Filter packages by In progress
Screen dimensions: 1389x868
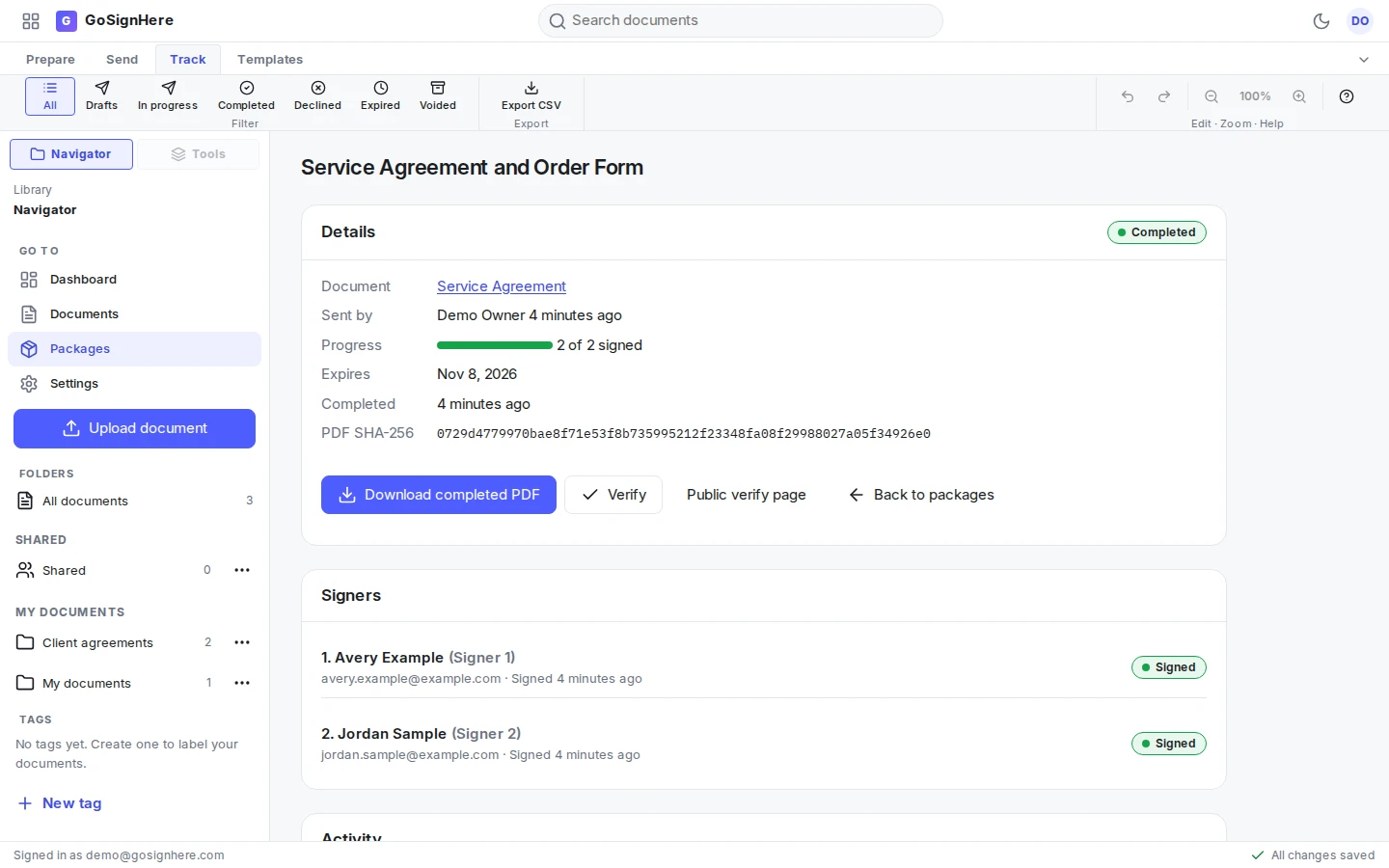click(168, 96)
